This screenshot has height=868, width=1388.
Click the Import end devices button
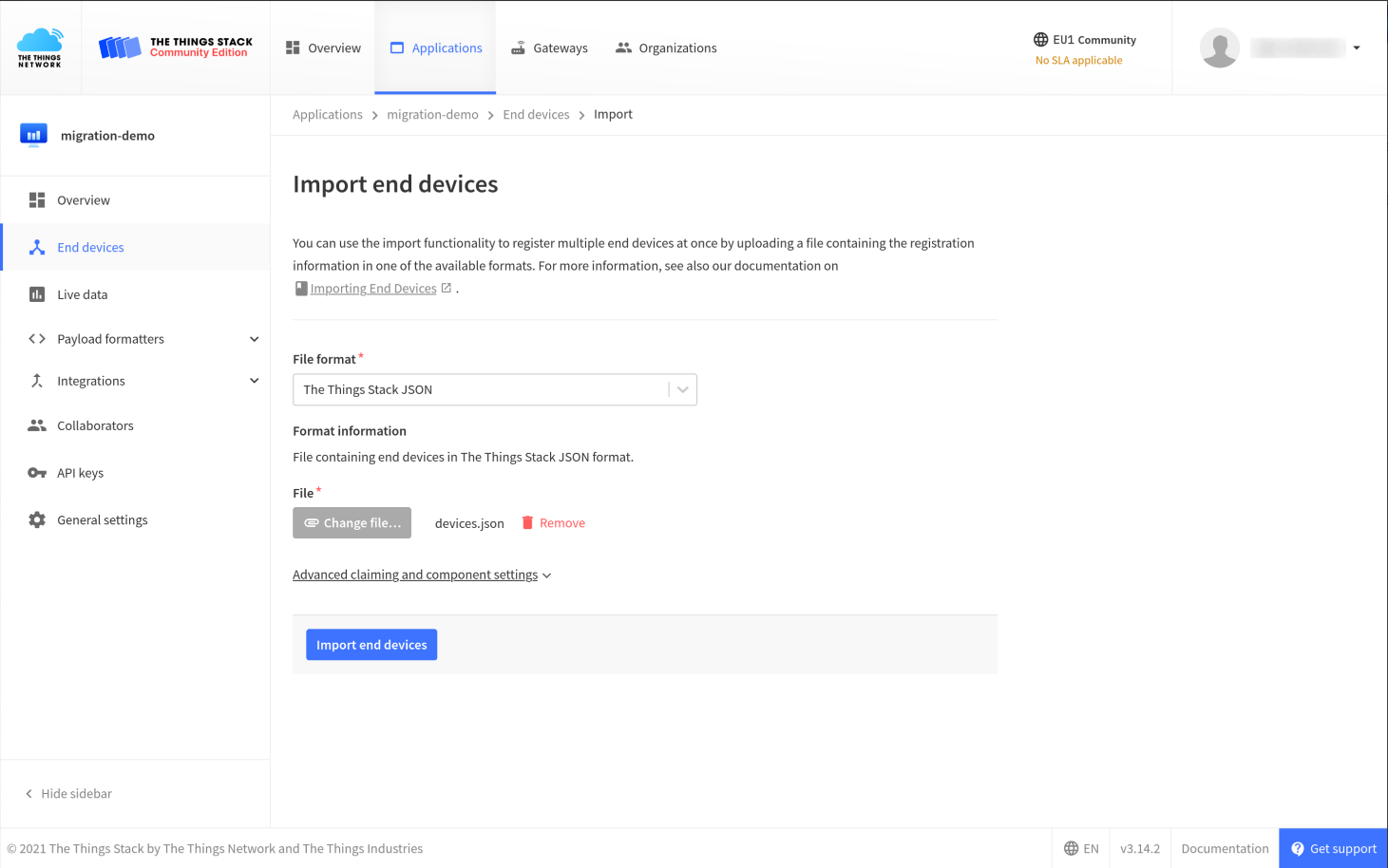coord(371,645)
